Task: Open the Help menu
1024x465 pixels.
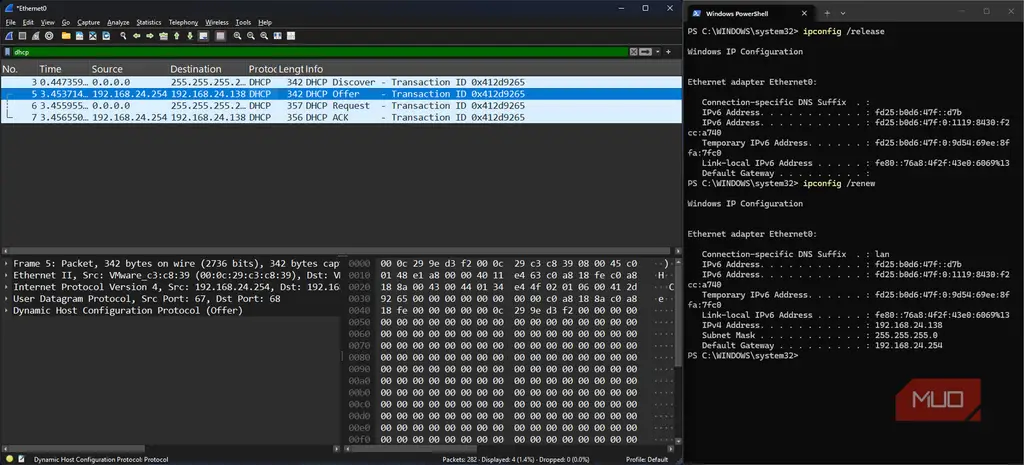Action: [264, 22]
